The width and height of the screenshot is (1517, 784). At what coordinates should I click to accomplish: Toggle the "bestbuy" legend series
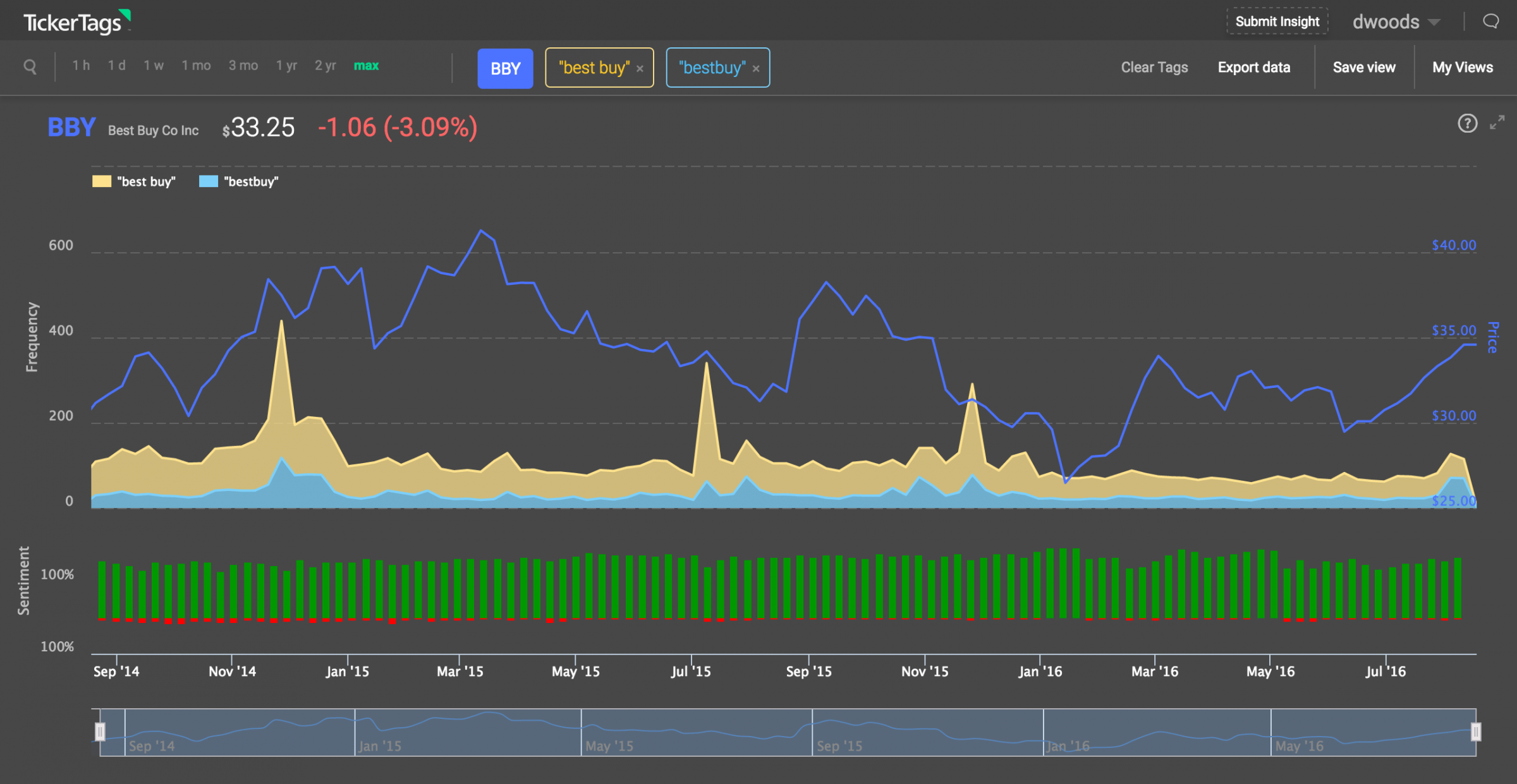tap(239, 181)
